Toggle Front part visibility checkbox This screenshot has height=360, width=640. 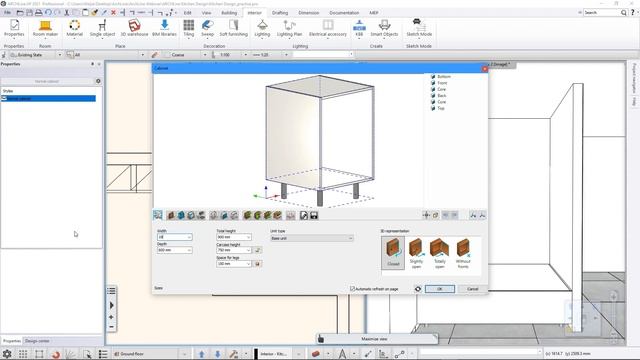(x=433, y=83)
